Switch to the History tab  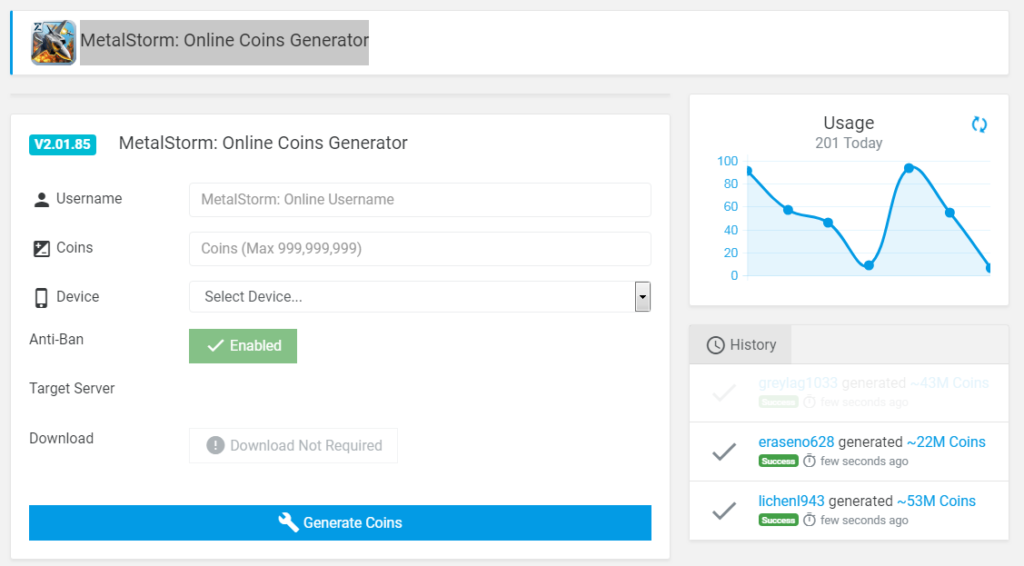741,345
